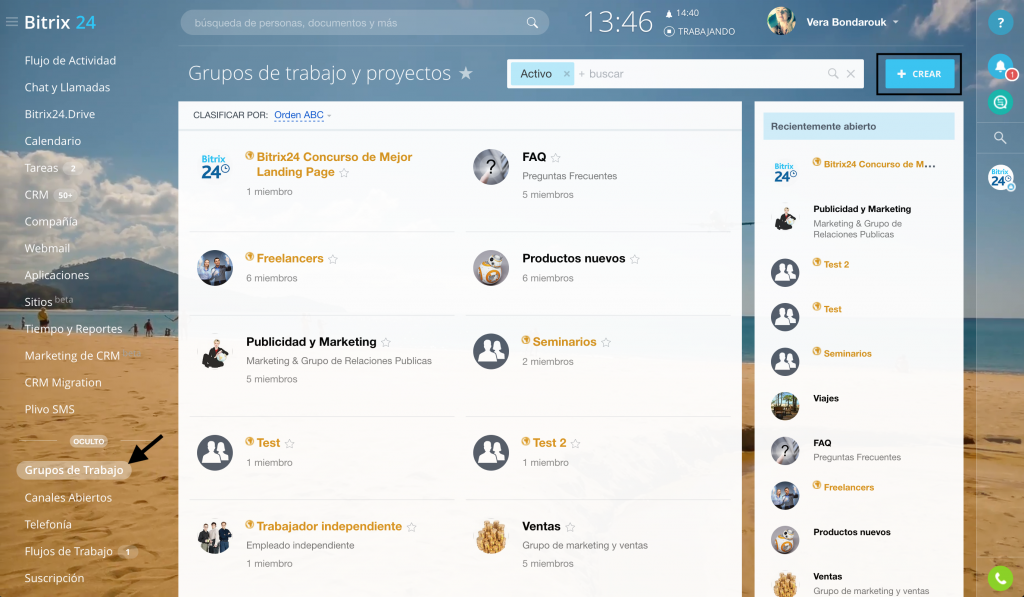
Task: Click the Viajes thumbnail in recently opened
Action: click(785, 406)
